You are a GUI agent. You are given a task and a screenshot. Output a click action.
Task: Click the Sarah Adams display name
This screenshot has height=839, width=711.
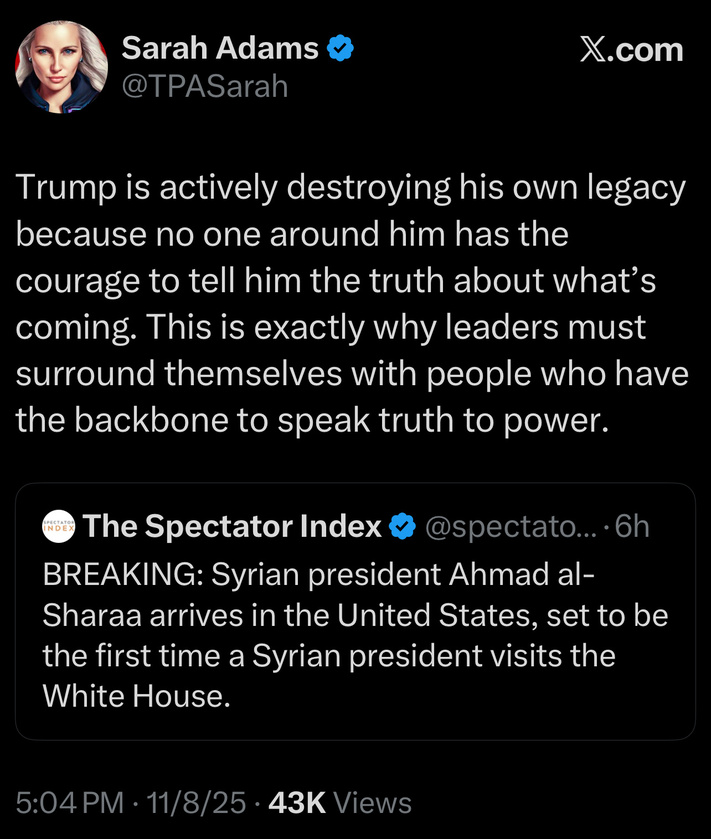tap(219, 47)
